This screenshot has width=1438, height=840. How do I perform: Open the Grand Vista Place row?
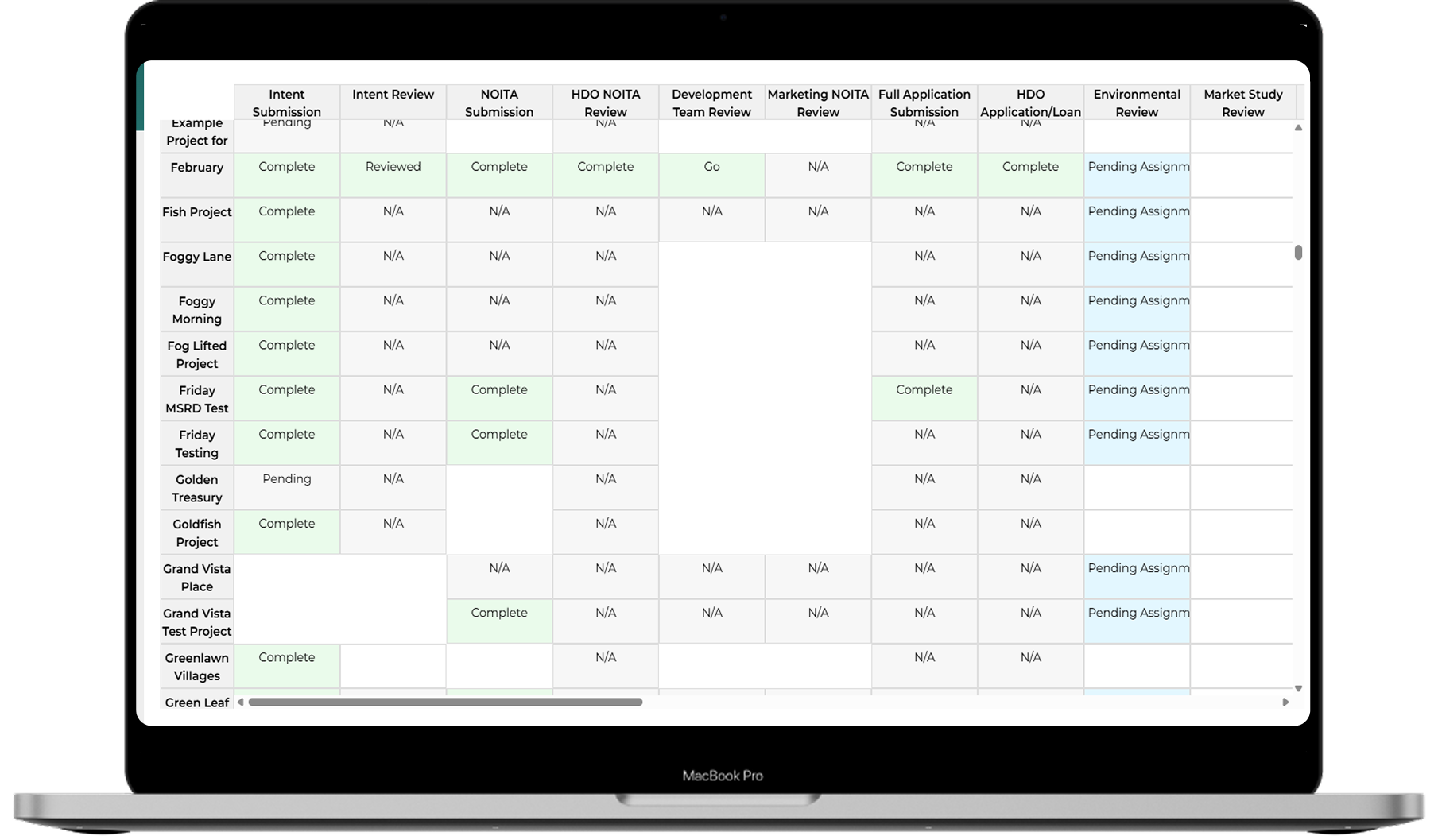[x=197, y=577]
